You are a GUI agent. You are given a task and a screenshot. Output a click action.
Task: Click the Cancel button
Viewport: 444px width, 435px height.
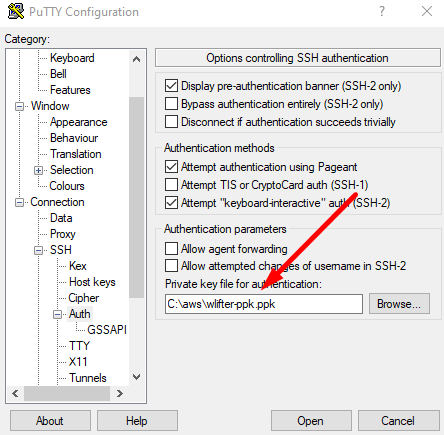pos(399,421)
